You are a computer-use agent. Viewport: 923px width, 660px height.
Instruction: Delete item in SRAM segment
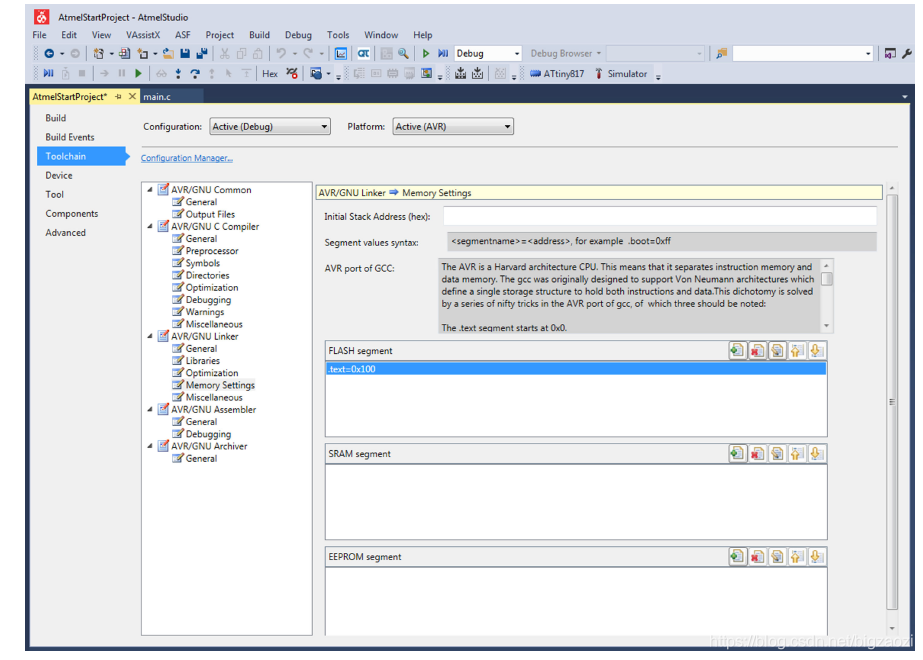(757, 453)
